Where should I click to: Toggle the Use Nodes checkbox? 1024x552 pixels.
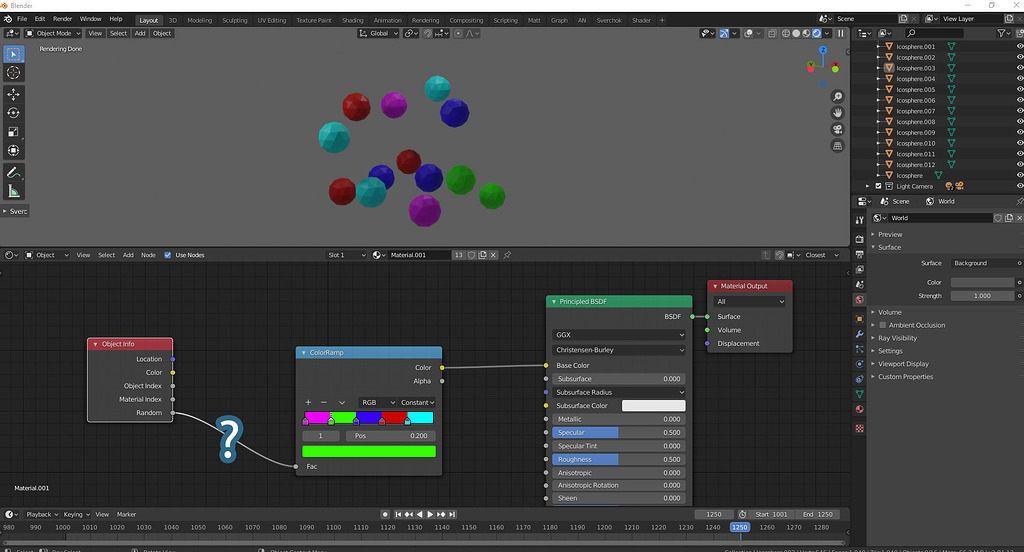pyautogui.click(x=168, y=255)
